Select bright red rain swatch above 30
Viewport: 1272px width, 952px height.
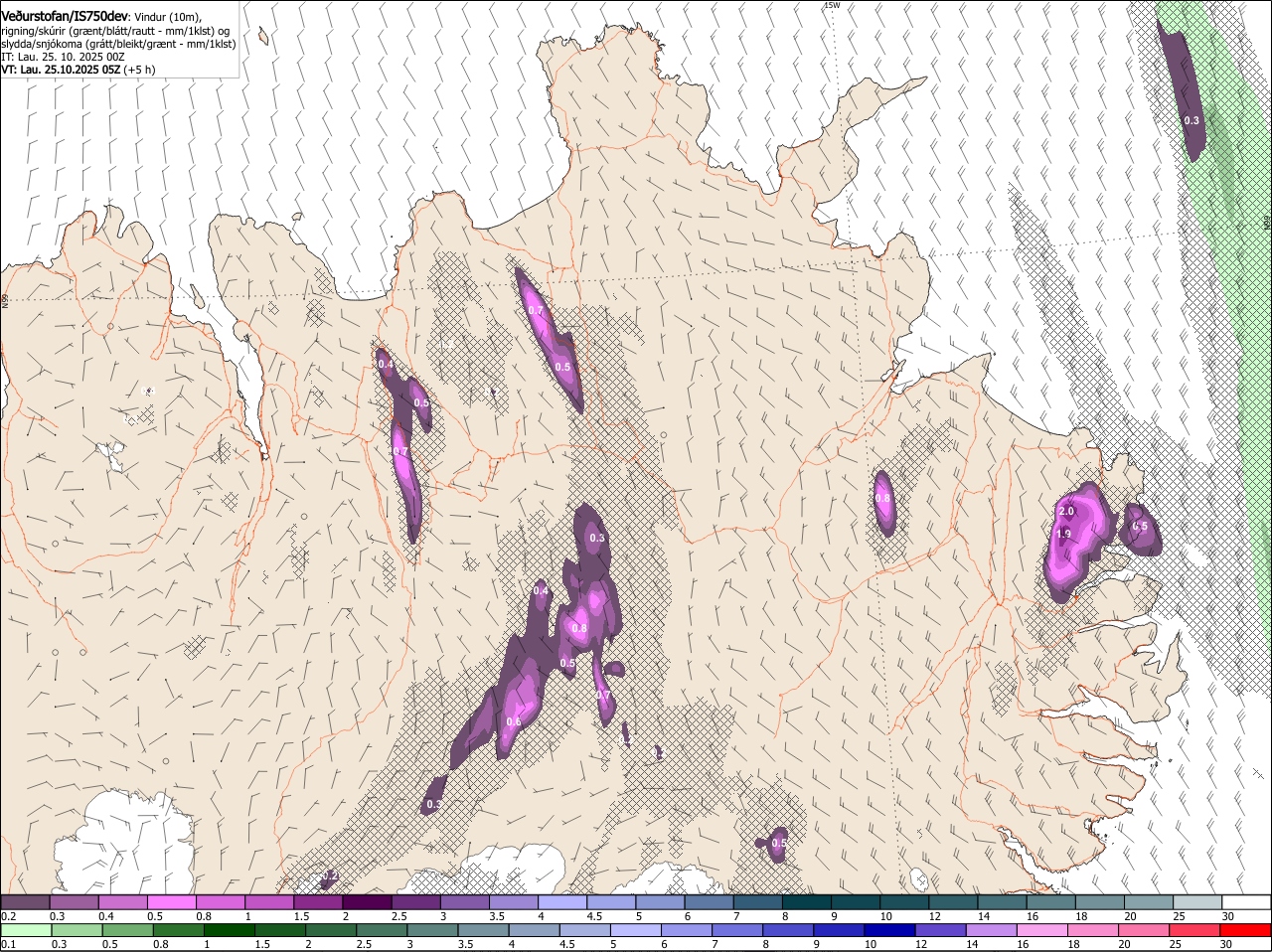point(1245,930)
